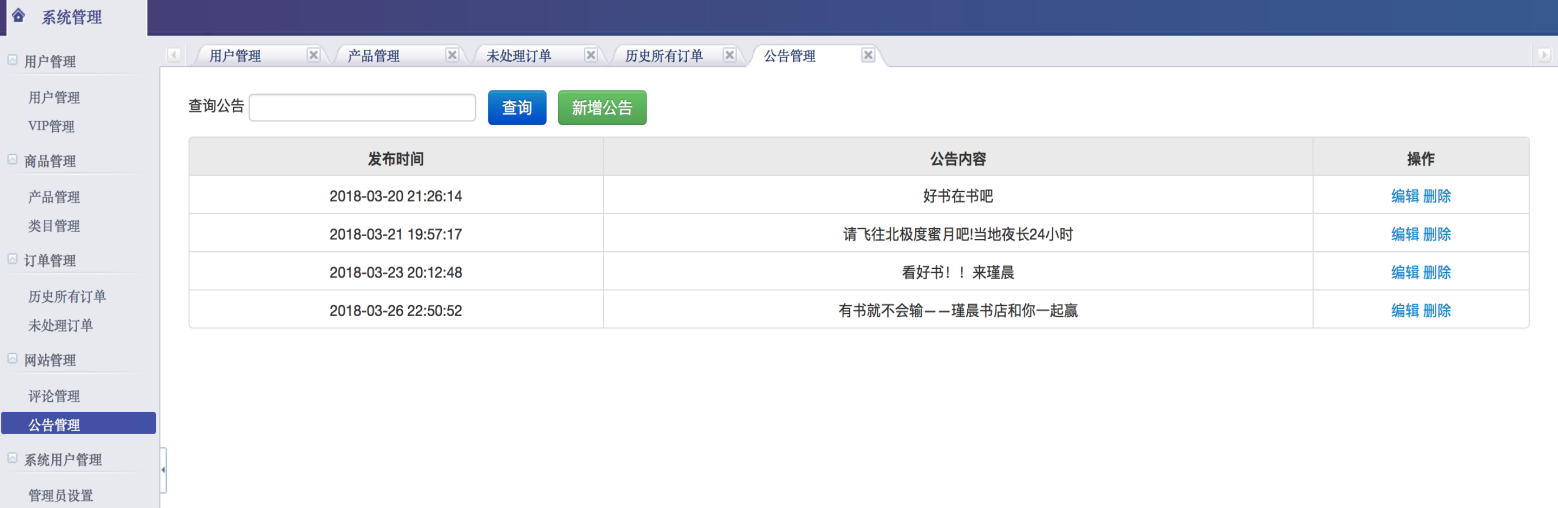Delete the 看好书！！来瑾晨 announcement
This screenshot has width=1558, height=508.
pos(1437,272)
